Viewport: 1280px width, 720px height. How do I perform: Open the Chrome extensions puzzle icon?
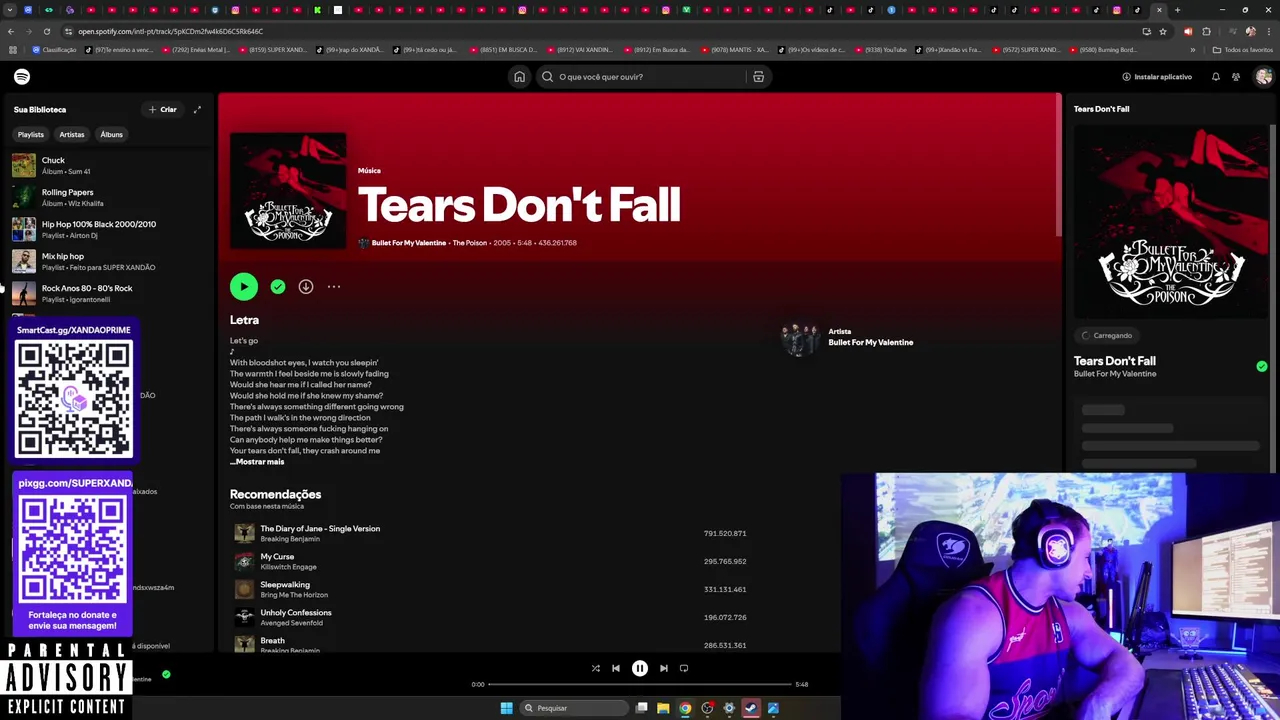tap(1206, 31)
